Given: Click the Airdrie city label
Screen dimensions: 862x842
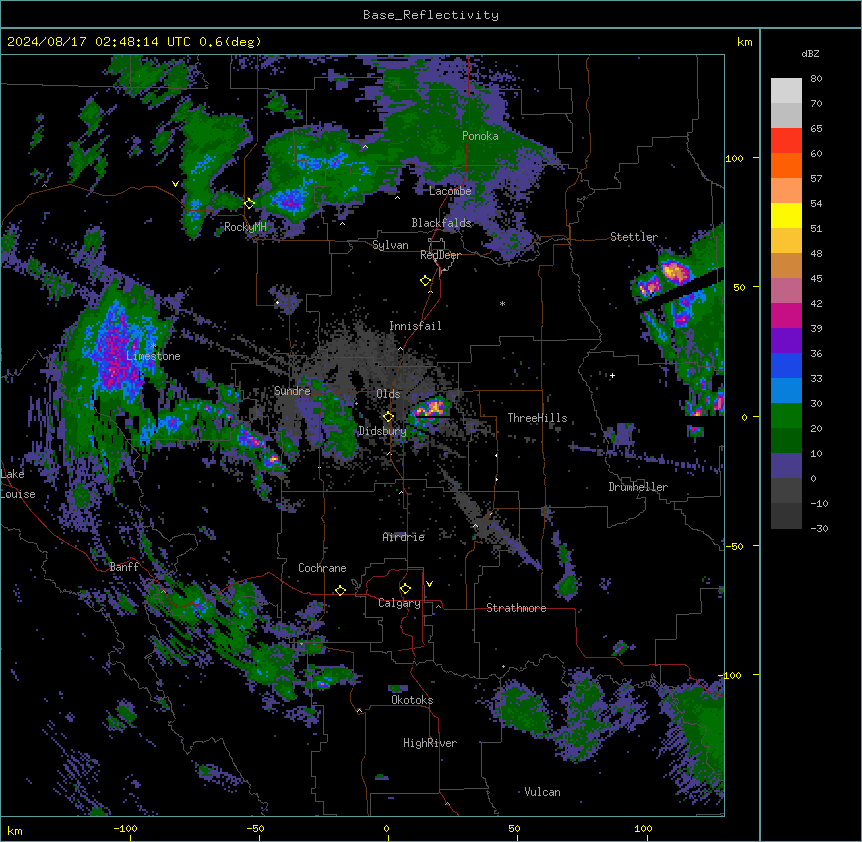Looking at the screenshot, I should [403, 537].
